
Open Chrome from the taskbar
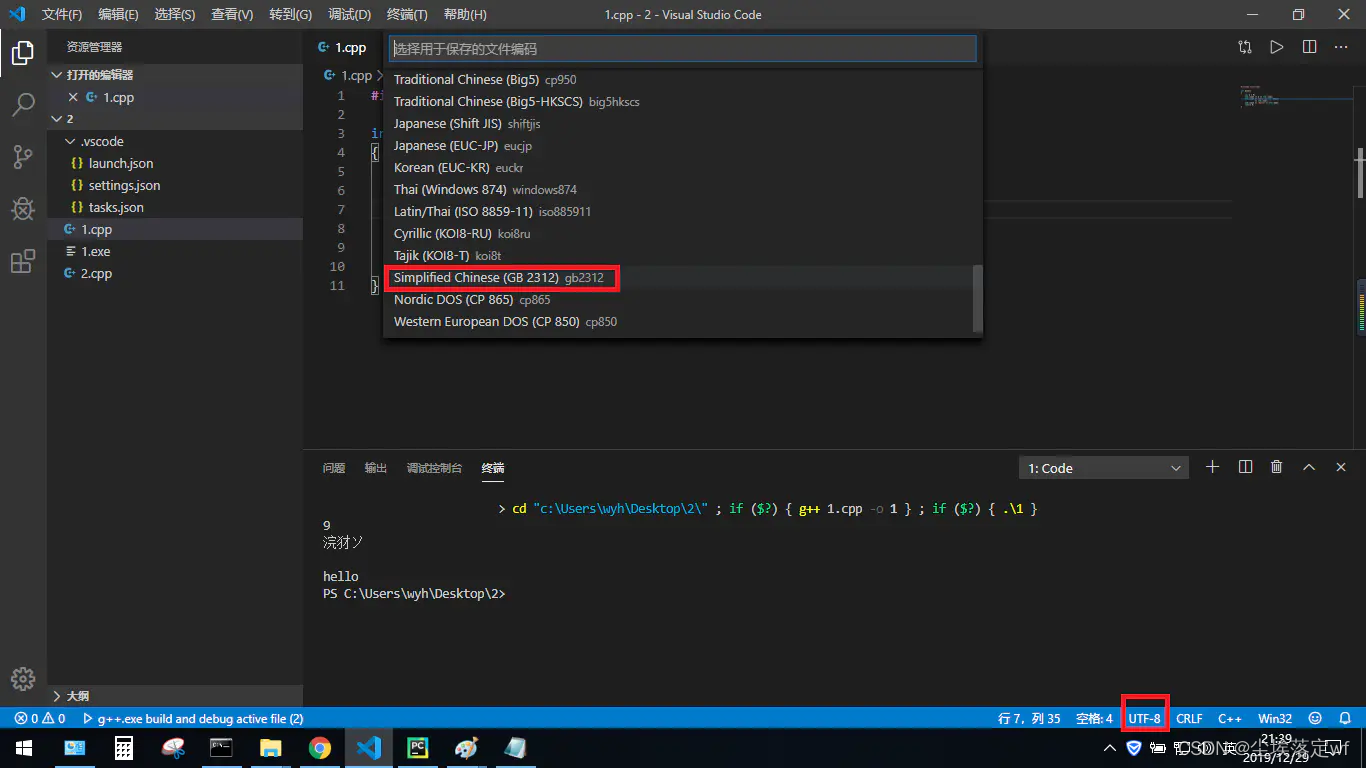320,748
